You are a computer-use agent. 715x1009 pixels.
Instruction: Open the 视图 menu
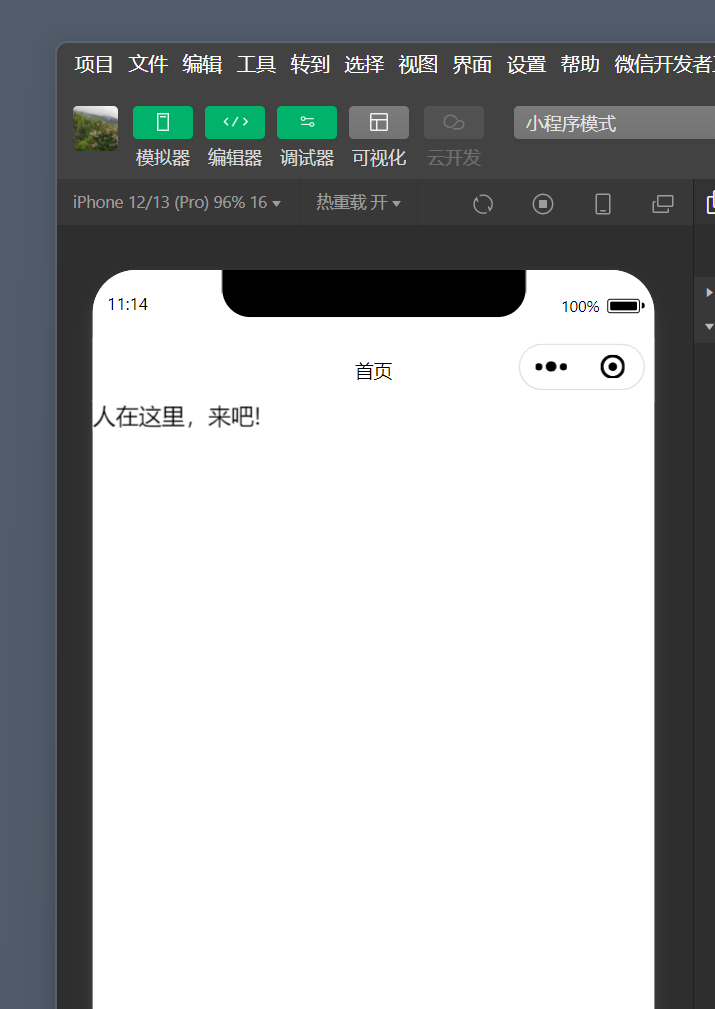(418, 64)
